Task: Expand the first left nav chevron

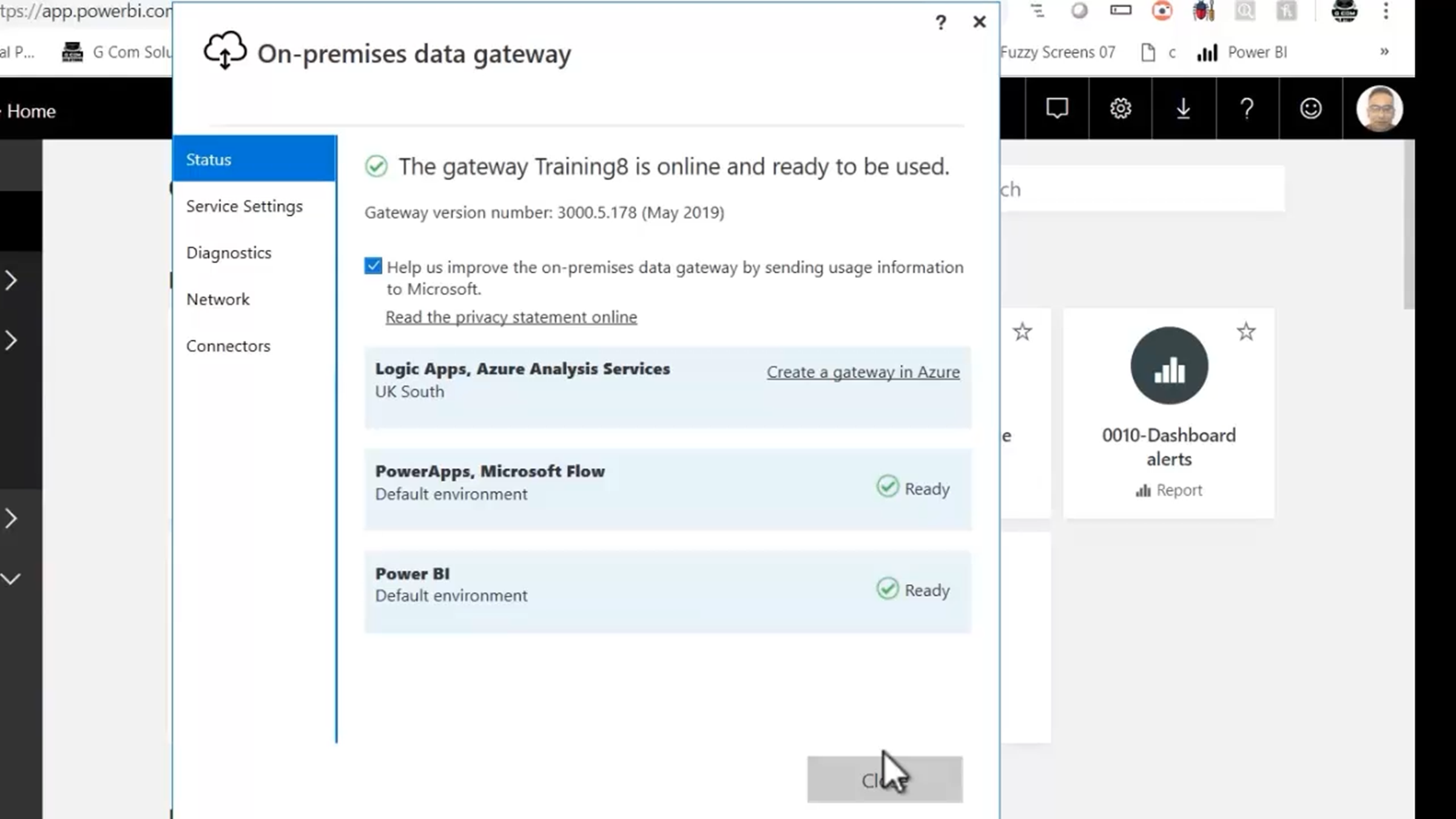Action: tap(11, 280)
